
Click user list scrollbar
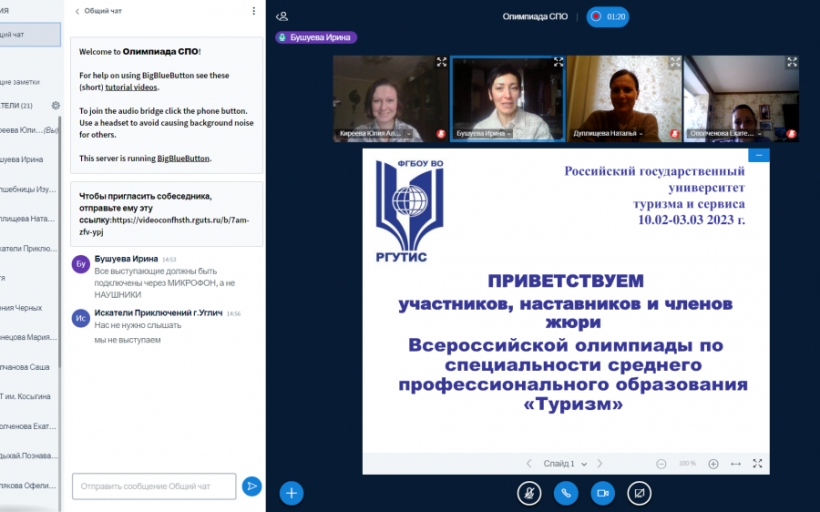click(x=60, y=241)
